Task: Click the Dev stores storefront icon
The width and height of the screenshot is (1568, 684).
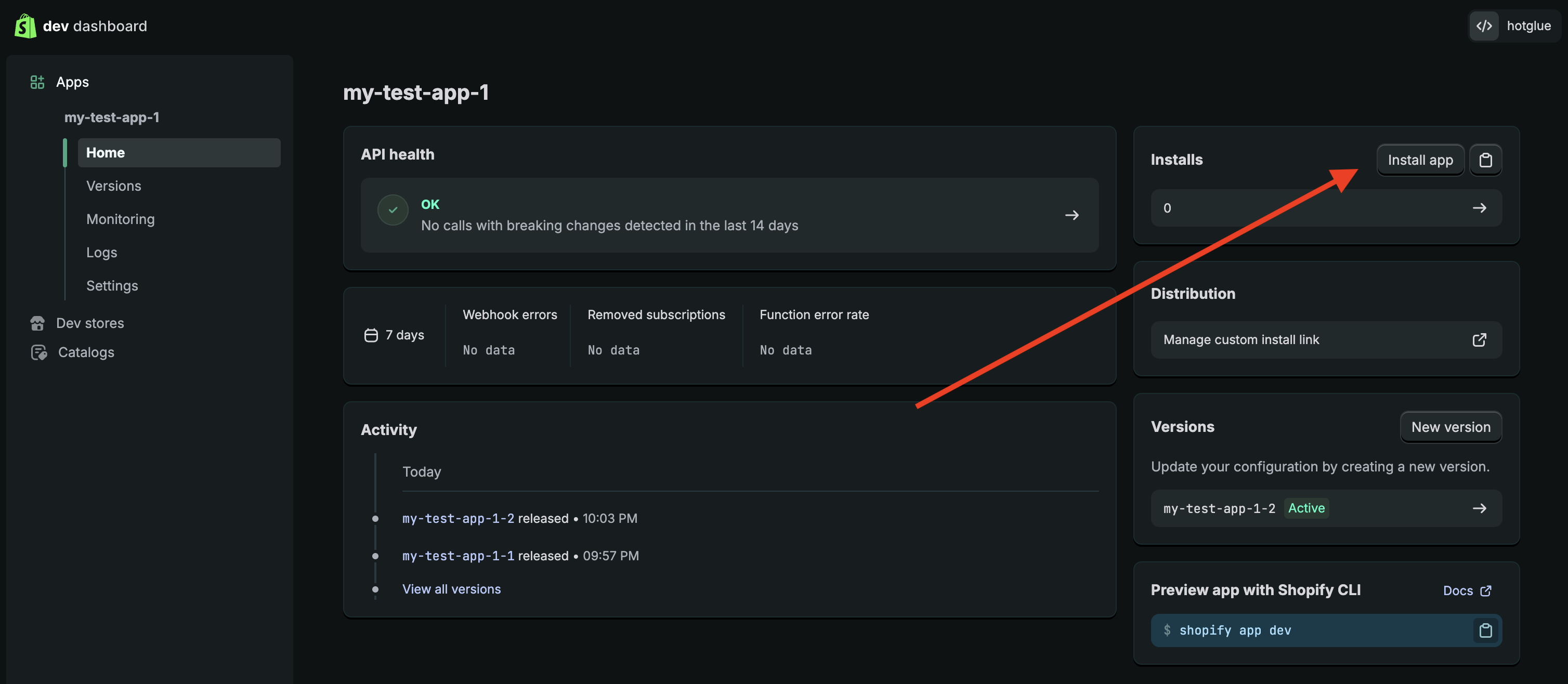Action: [x=38, y=323]
